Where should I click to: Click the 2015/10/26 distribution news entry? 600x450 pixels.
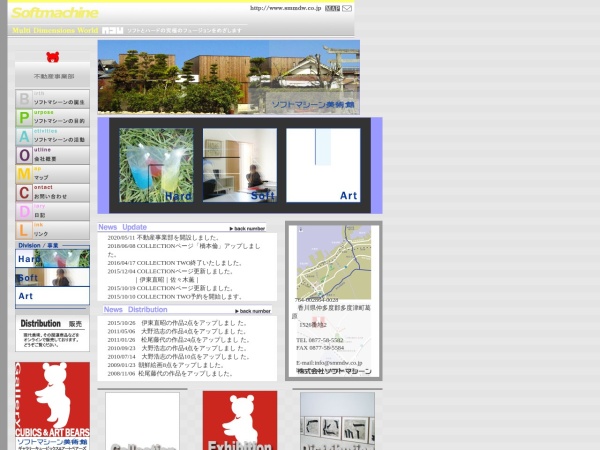point(177,323)
